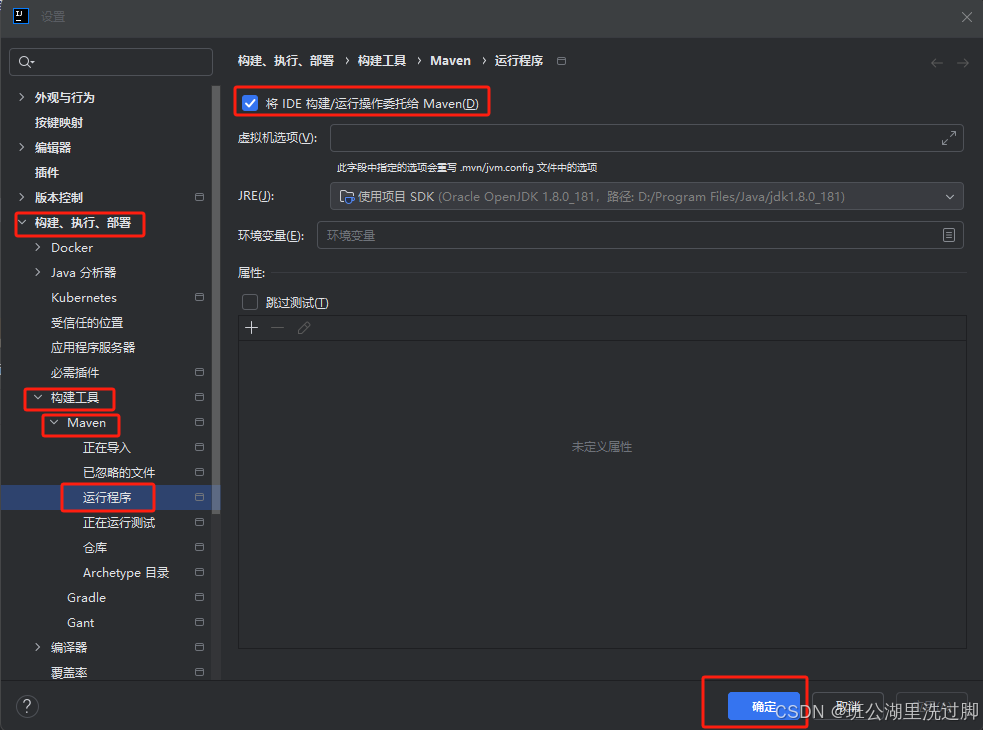Open the JRE project SDK dropdown
Screen dimensions: 983x730
(646, 196)
